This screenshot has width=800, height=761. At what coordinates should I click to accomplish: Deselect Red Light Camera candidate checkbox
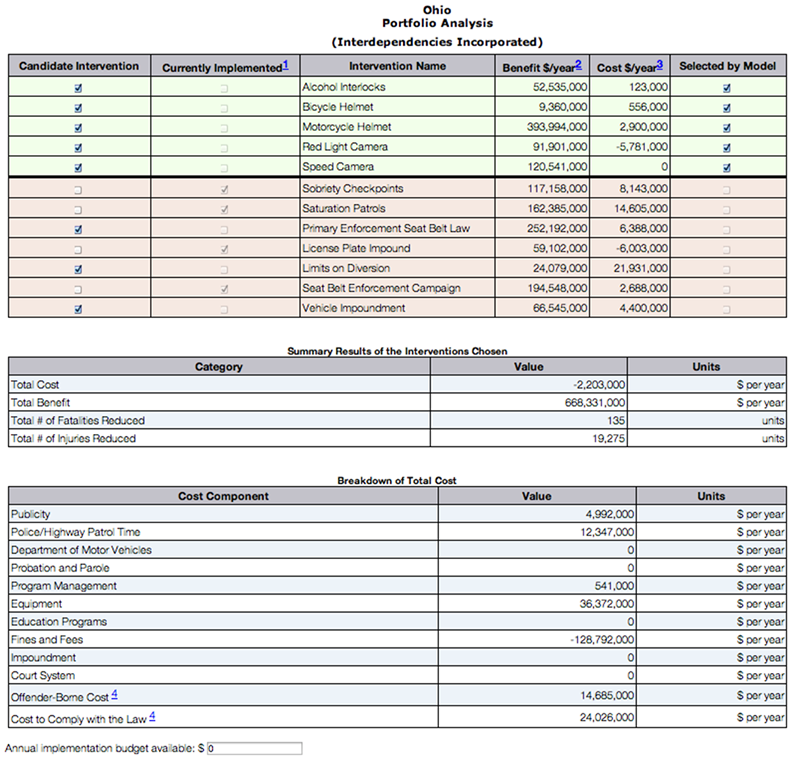click(78, 148)
